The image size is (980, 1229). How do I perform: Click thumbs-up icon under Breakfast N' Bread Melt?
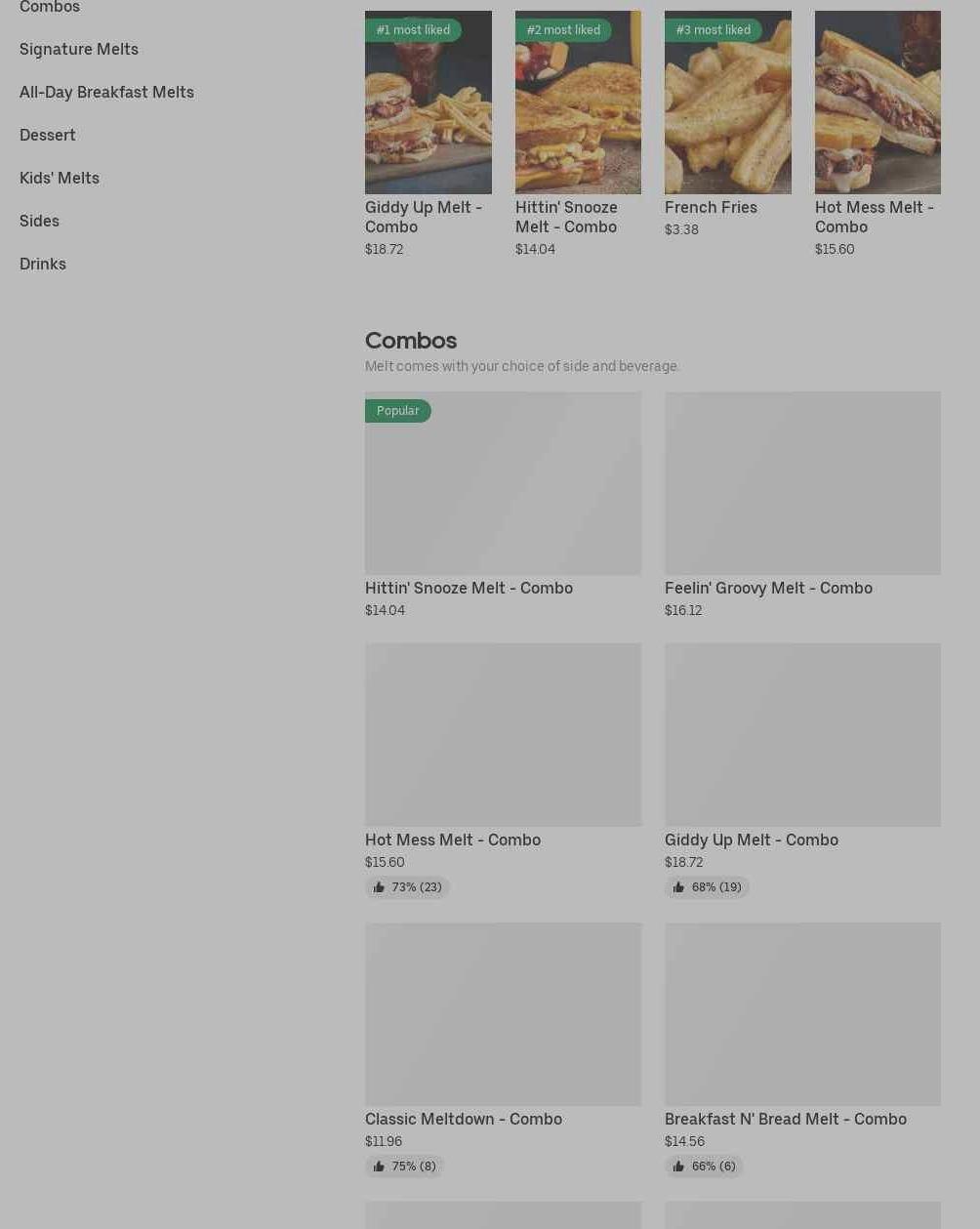(678, 1167)
